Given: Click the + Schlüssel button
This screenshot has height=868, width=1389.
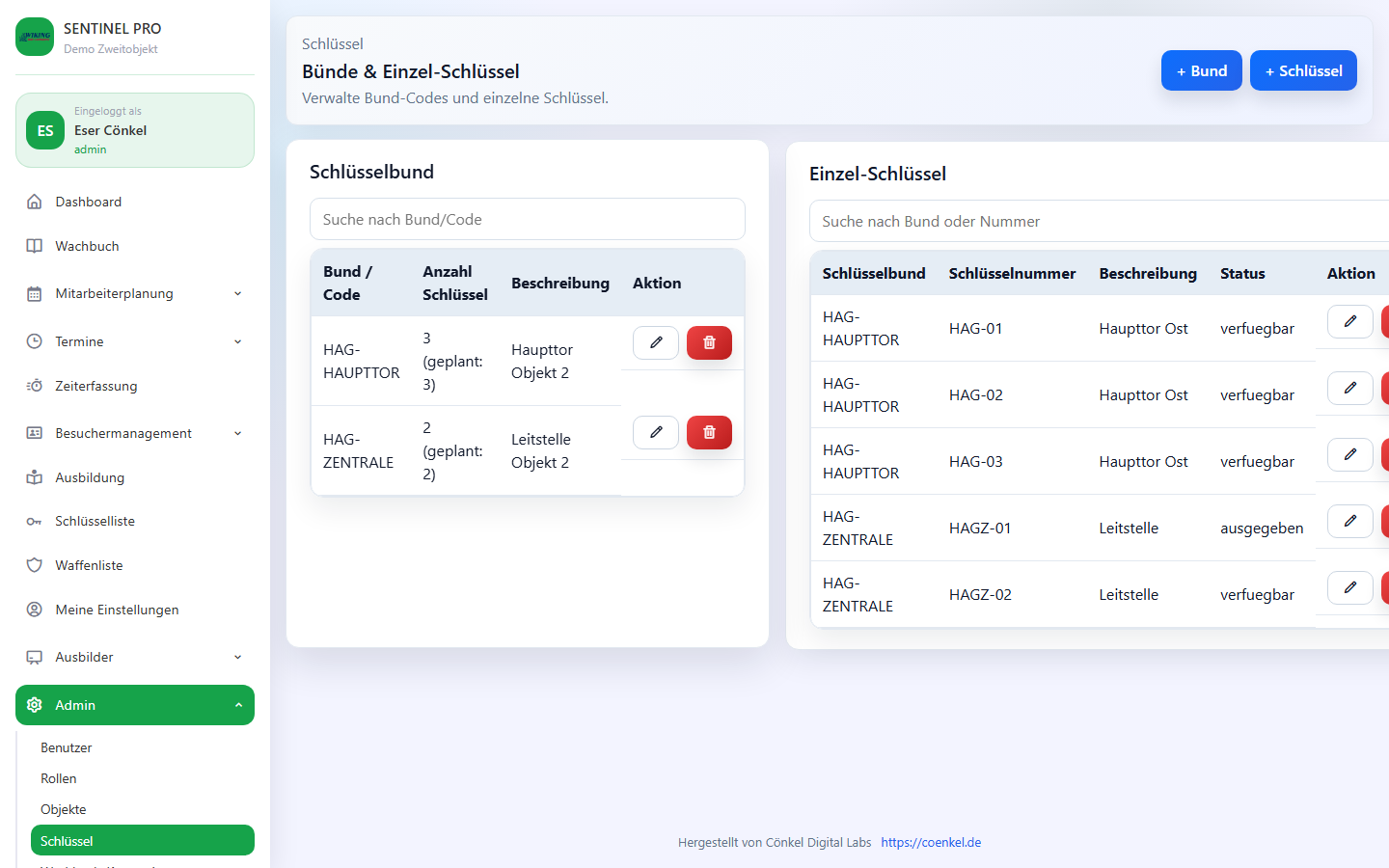Looking at the screenshot, I should click(x=1303, y=70).
